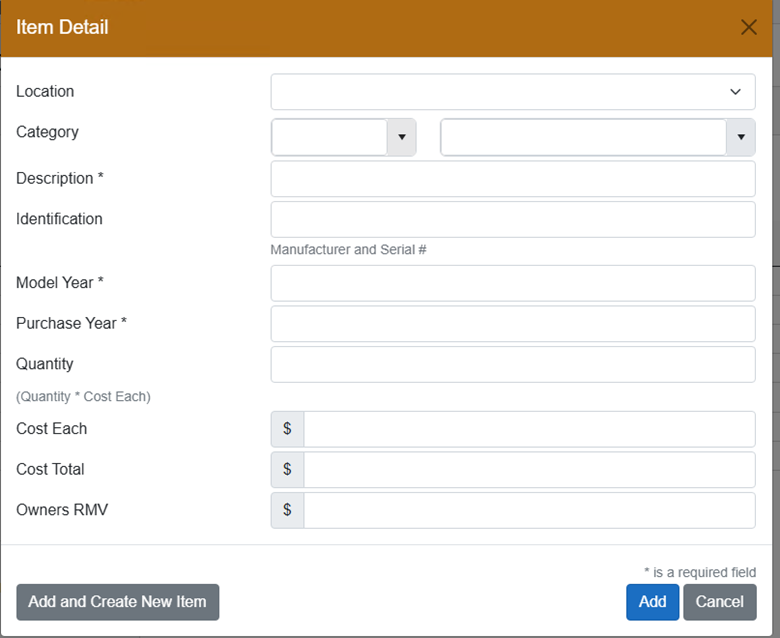Open the Location dropdown
Image resolution: width=780 pixels, height=638 pixels.
coord(512,92)
